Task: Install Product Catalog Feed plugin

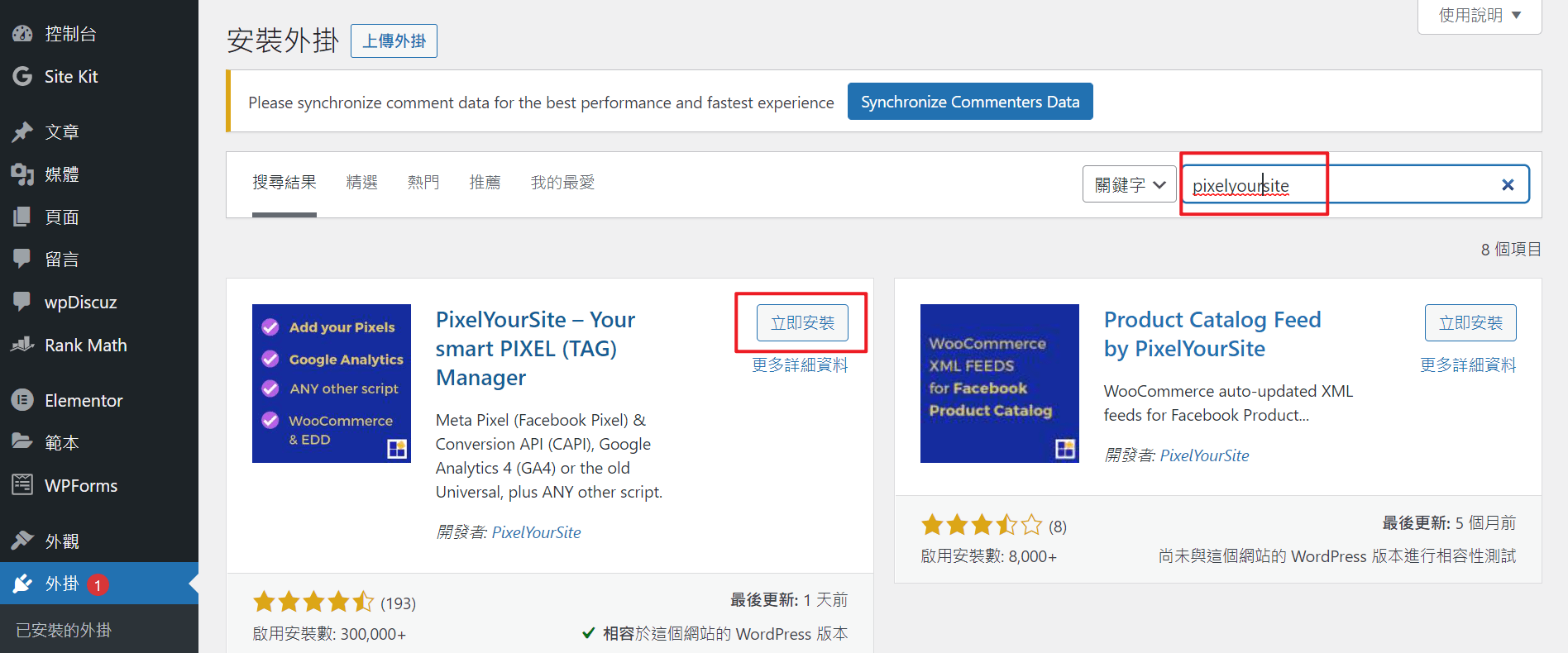Action: coord(1470,323)
